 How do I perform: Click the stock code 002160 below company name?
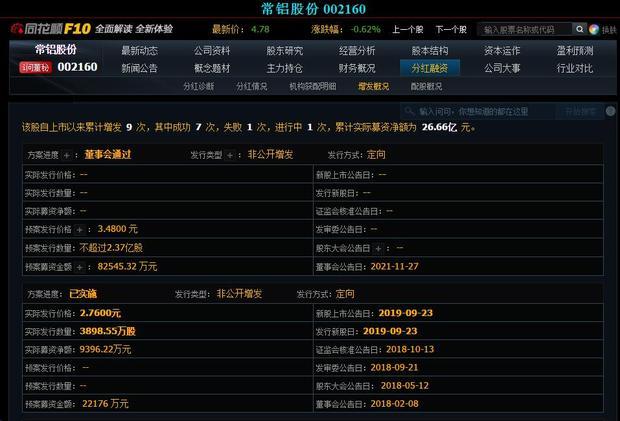[78, 67]
